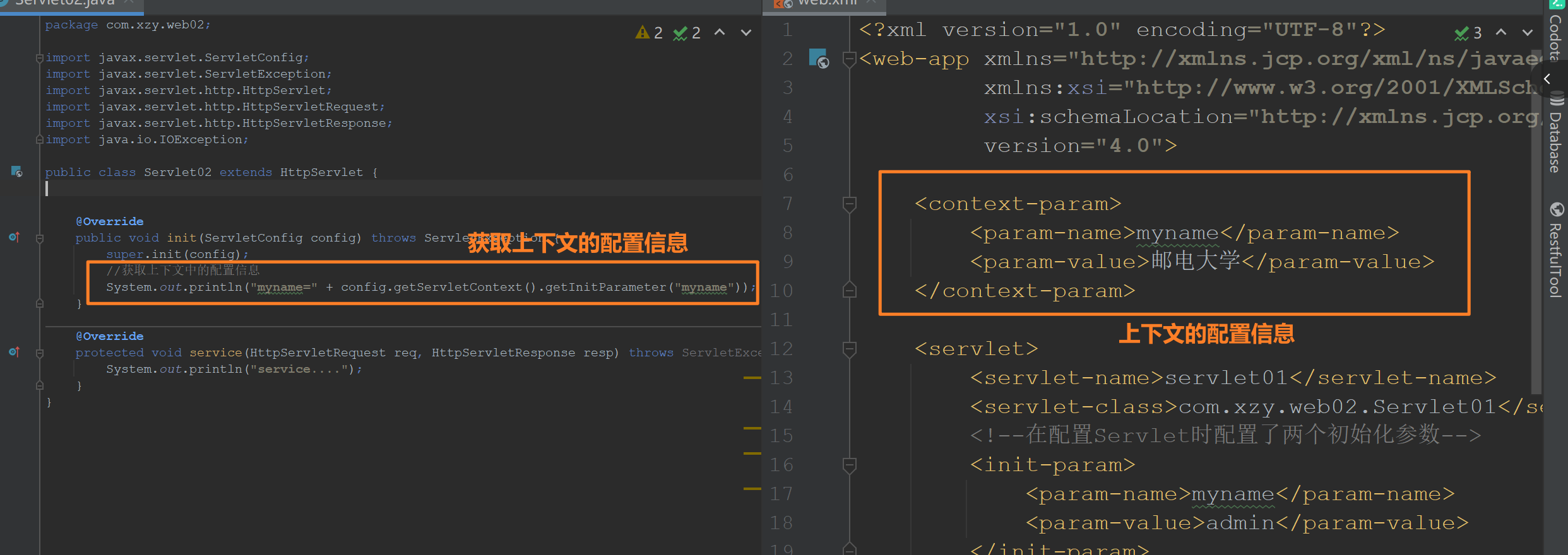The image size is (1568, 555).
Task: Collapse the web-app element on line 2
Action: [x=850, y=60]
